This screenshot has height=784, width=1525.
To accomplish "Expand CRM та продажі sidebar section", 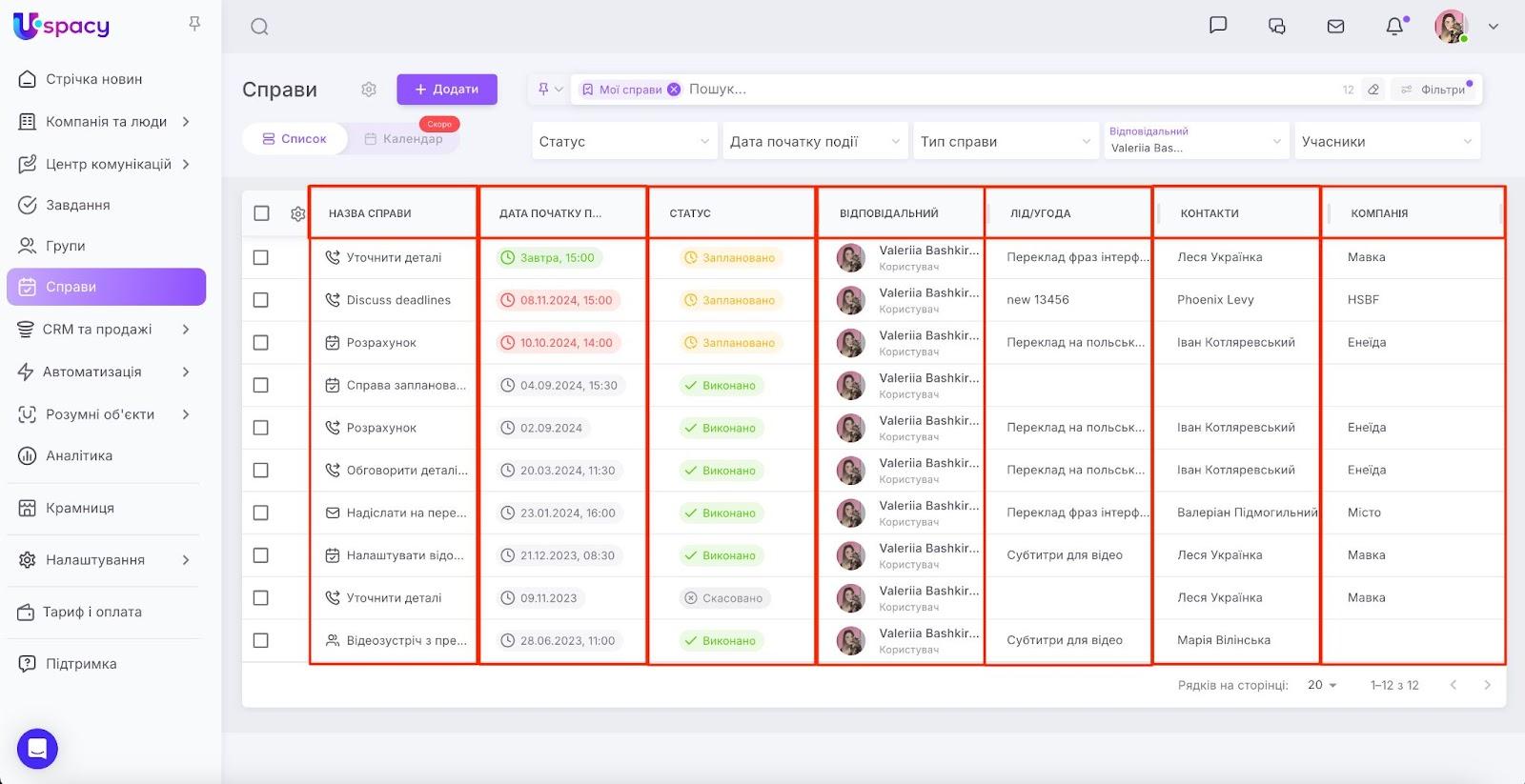I will pyautogui.click(x=186, y=330).
